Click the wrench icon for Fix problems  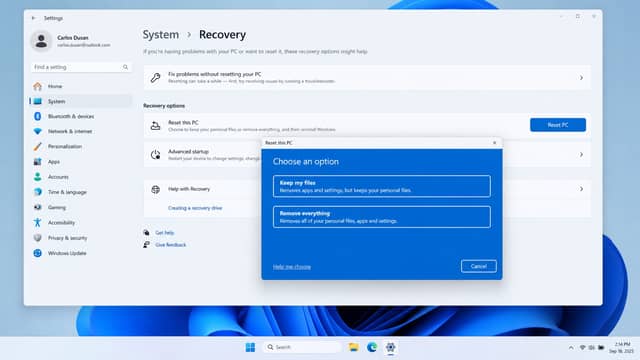[x=155, y=78]
